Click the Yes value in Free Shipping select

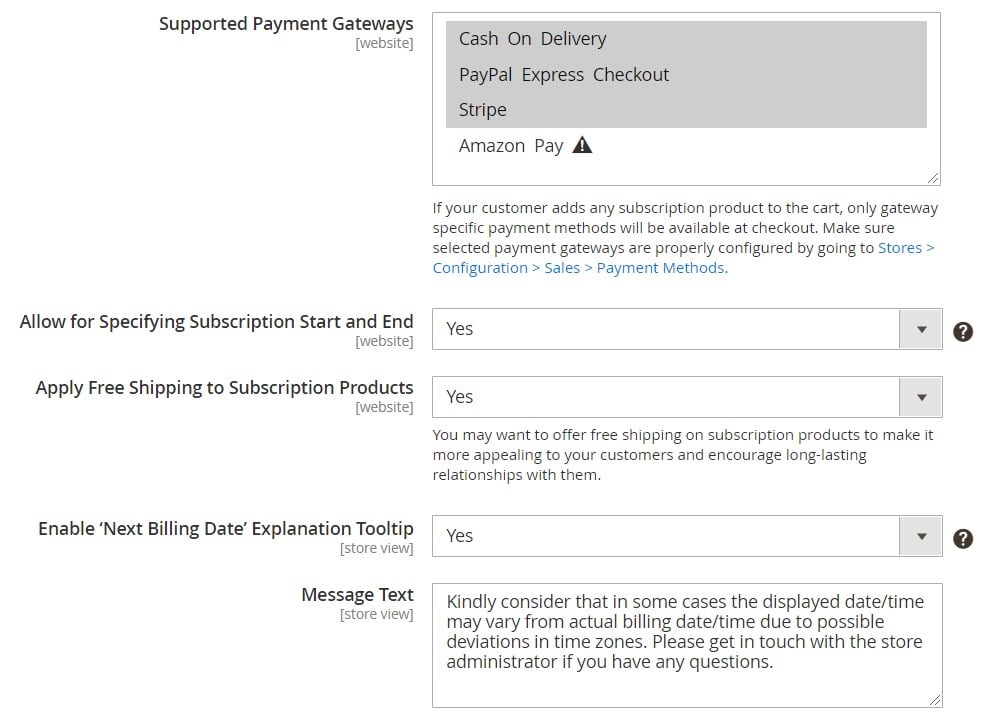459,397
